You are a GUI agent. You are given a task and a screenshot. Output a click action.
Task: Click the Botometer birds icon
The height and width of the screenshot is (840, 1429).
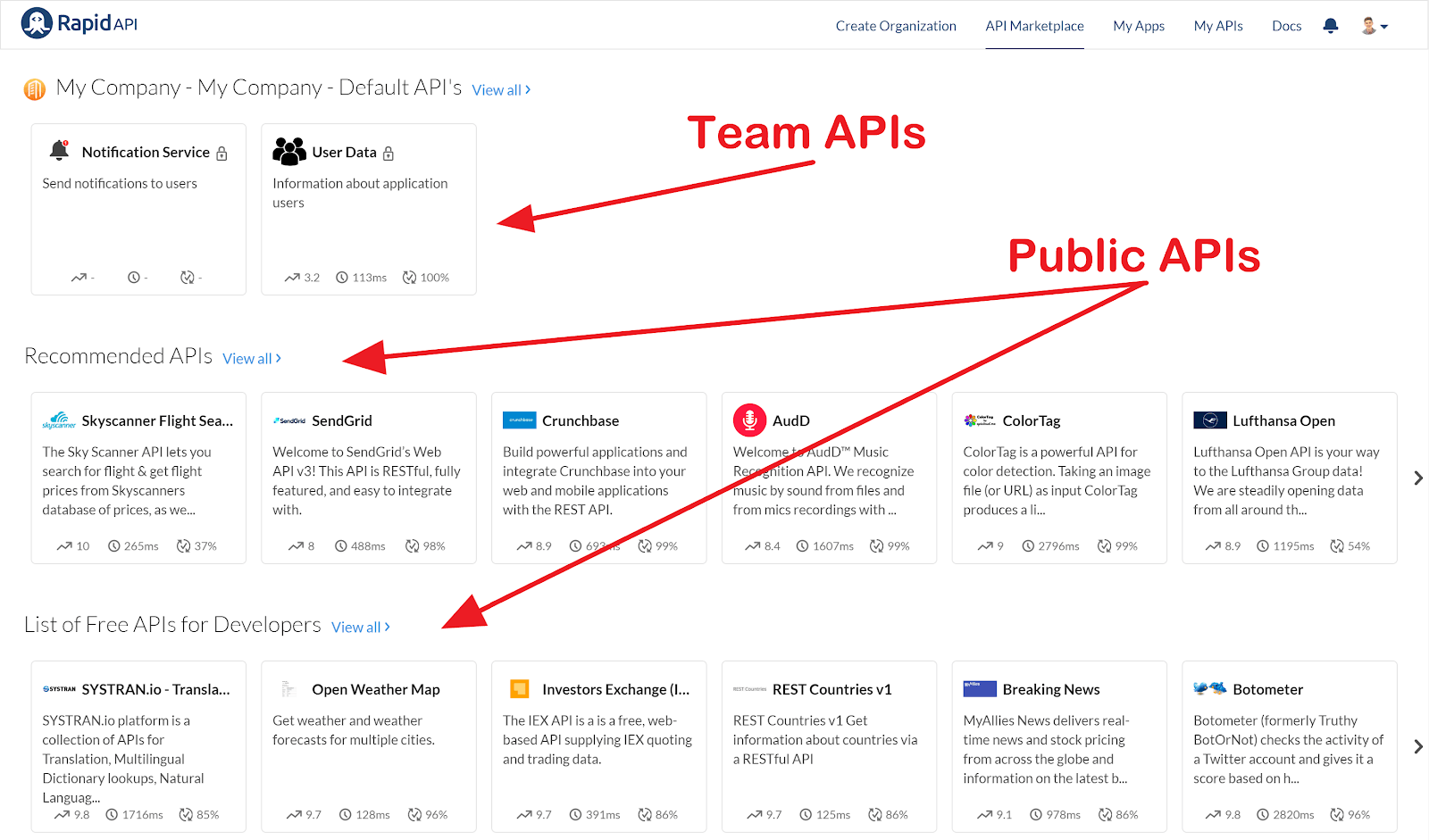1210,688
